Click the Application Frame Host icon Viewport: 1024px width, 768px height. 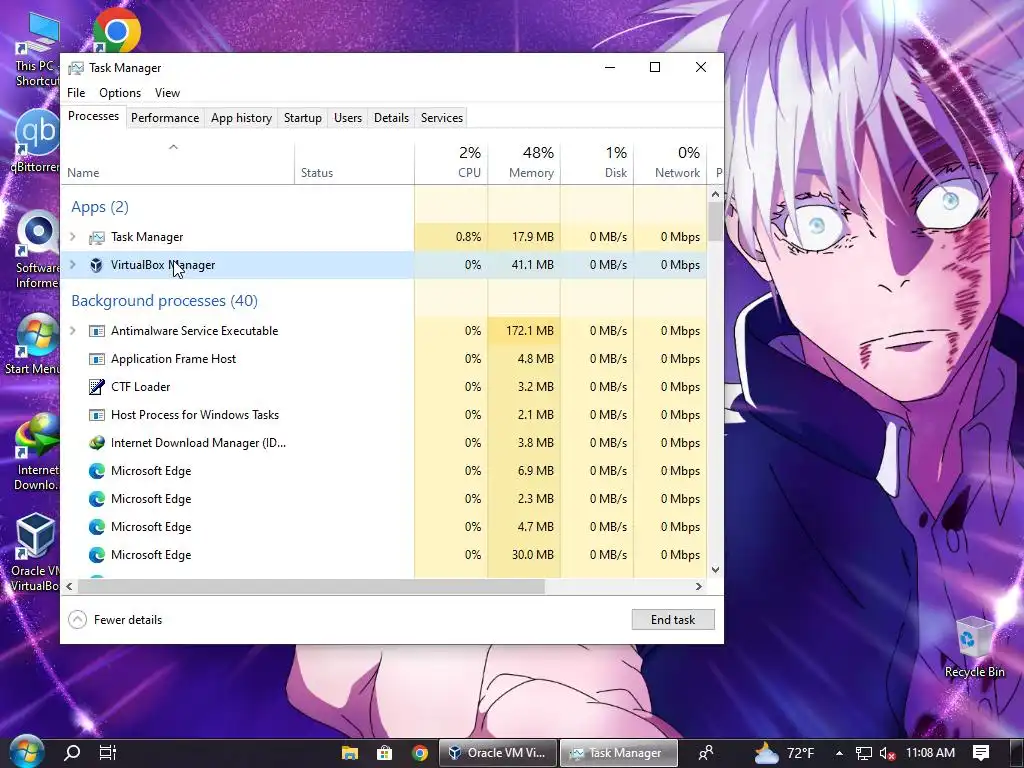point(97,359)
